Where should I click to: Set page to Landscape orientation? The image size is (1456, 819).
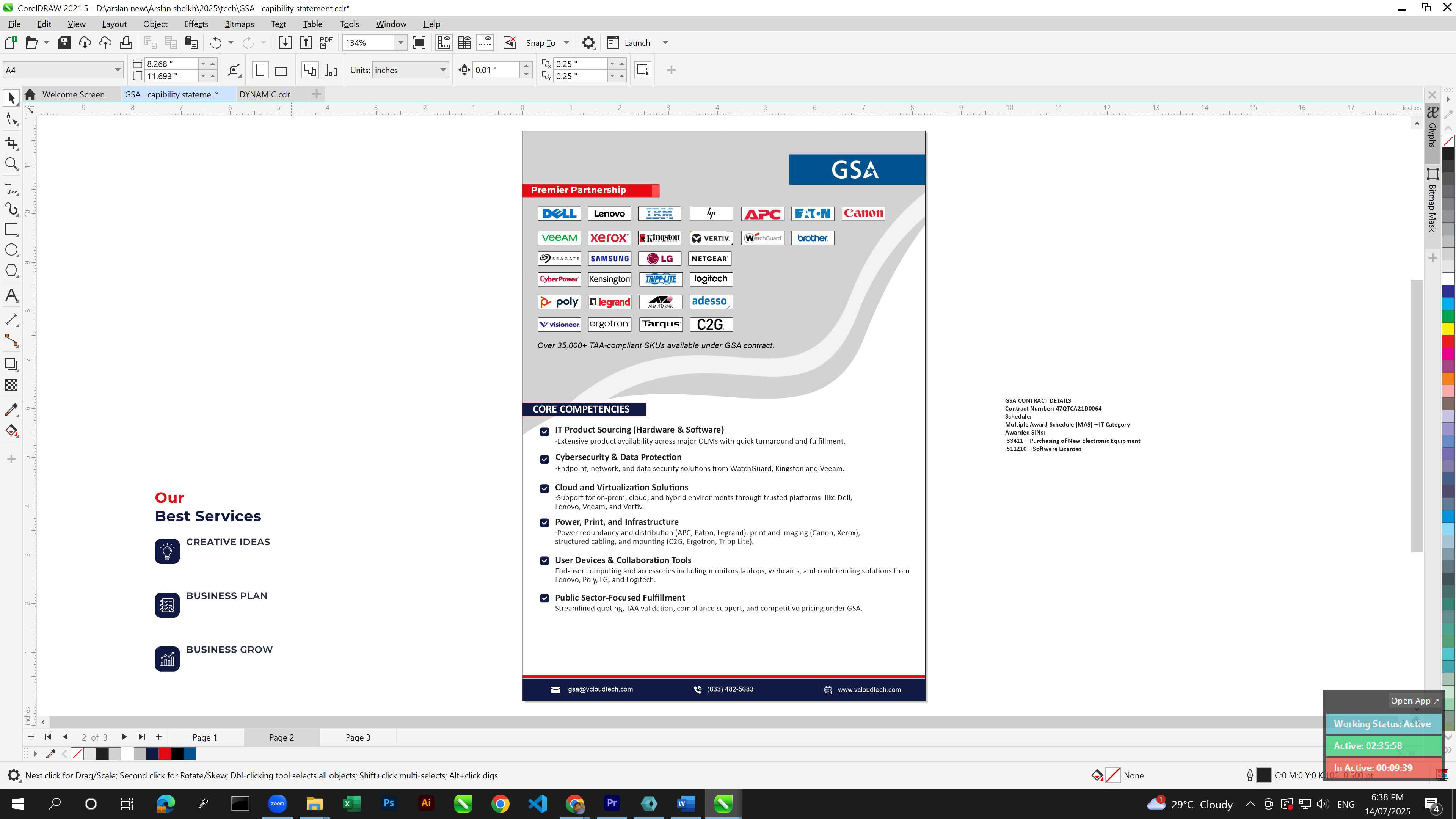(x=281, y=70)
